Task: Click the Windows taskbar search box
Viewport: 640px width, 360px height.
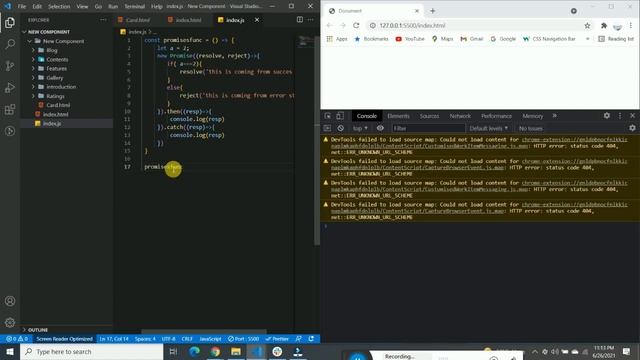Action: point(92,351)
